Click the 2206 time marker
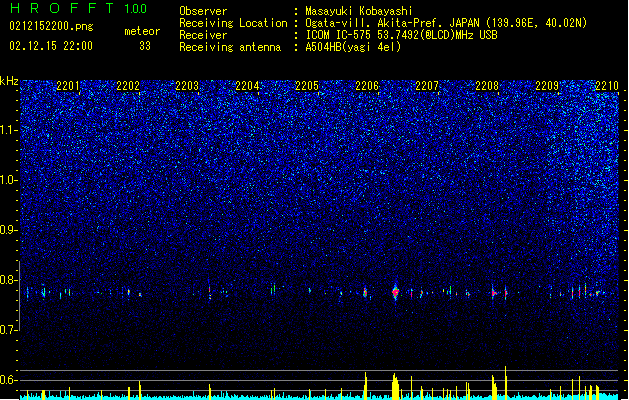Viewport: 629px width, 400px height. tap(367, 86)
